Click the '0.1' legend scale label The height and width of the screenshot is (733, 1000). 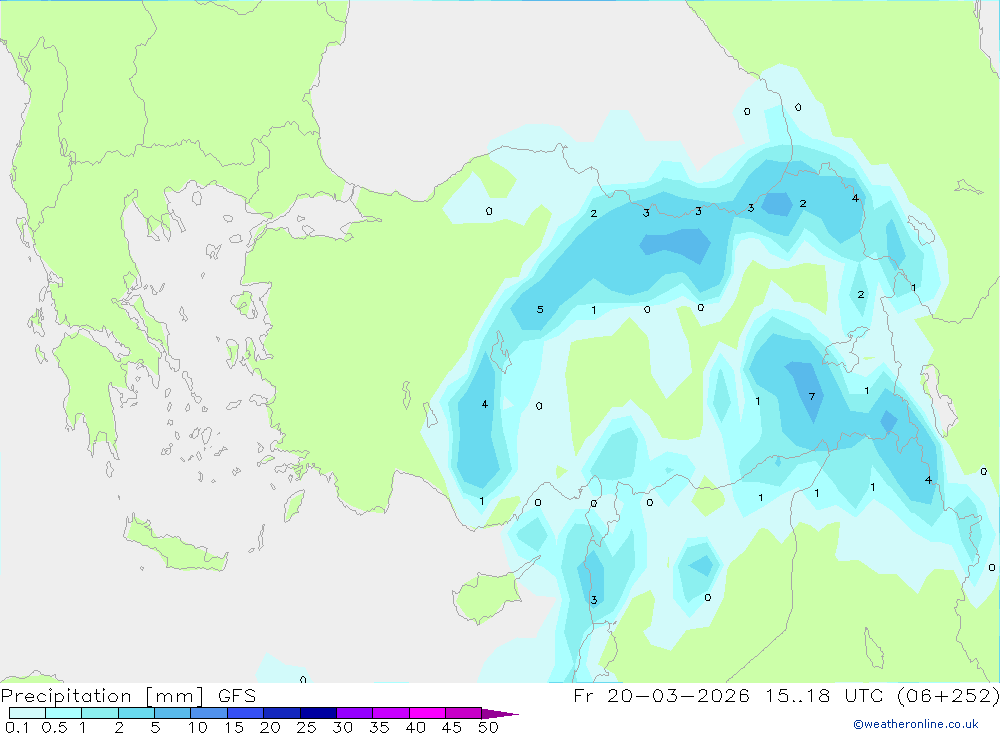[x=17, y=727]
